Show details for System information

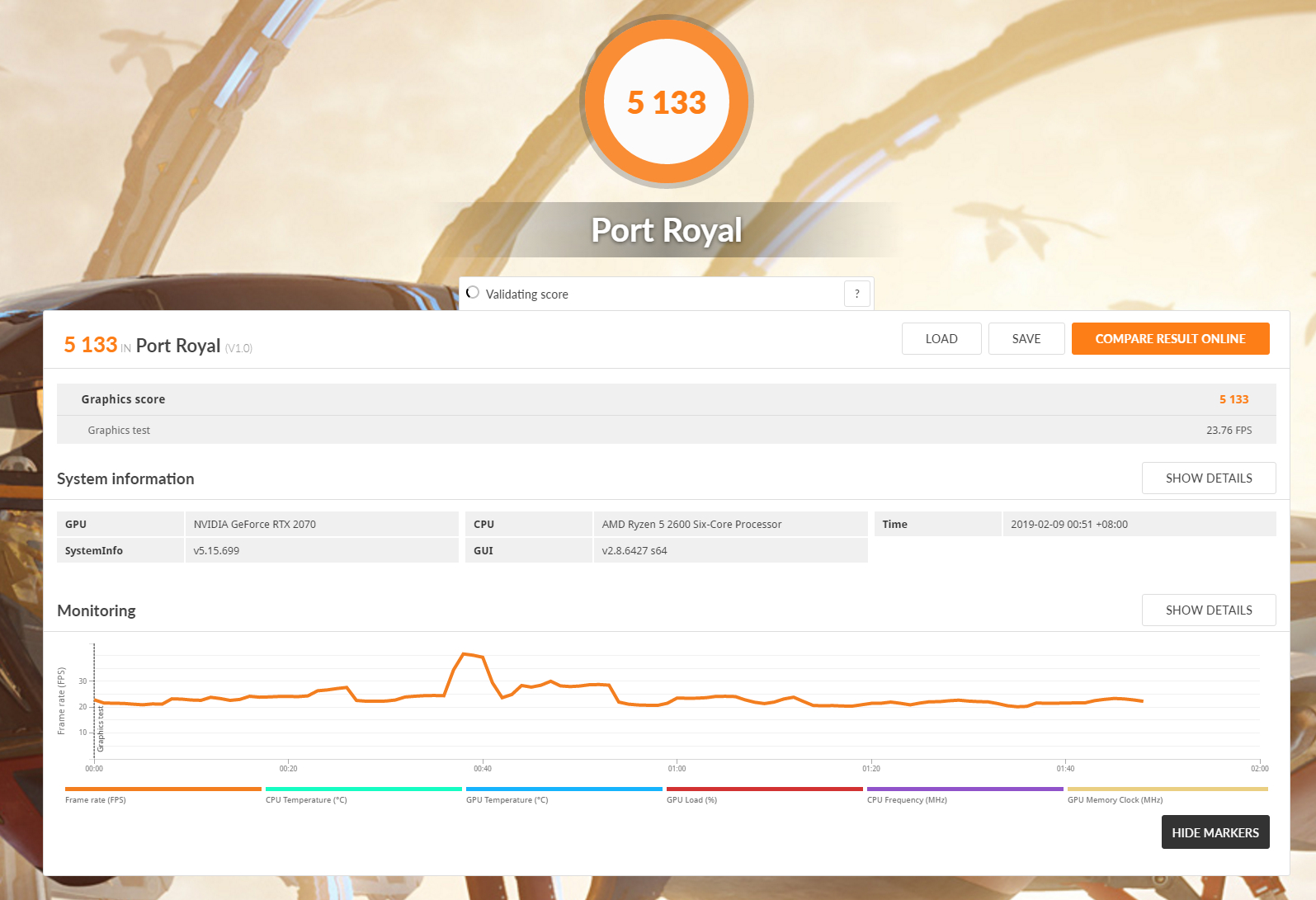pyautogui.click(x=1209, y=478)
